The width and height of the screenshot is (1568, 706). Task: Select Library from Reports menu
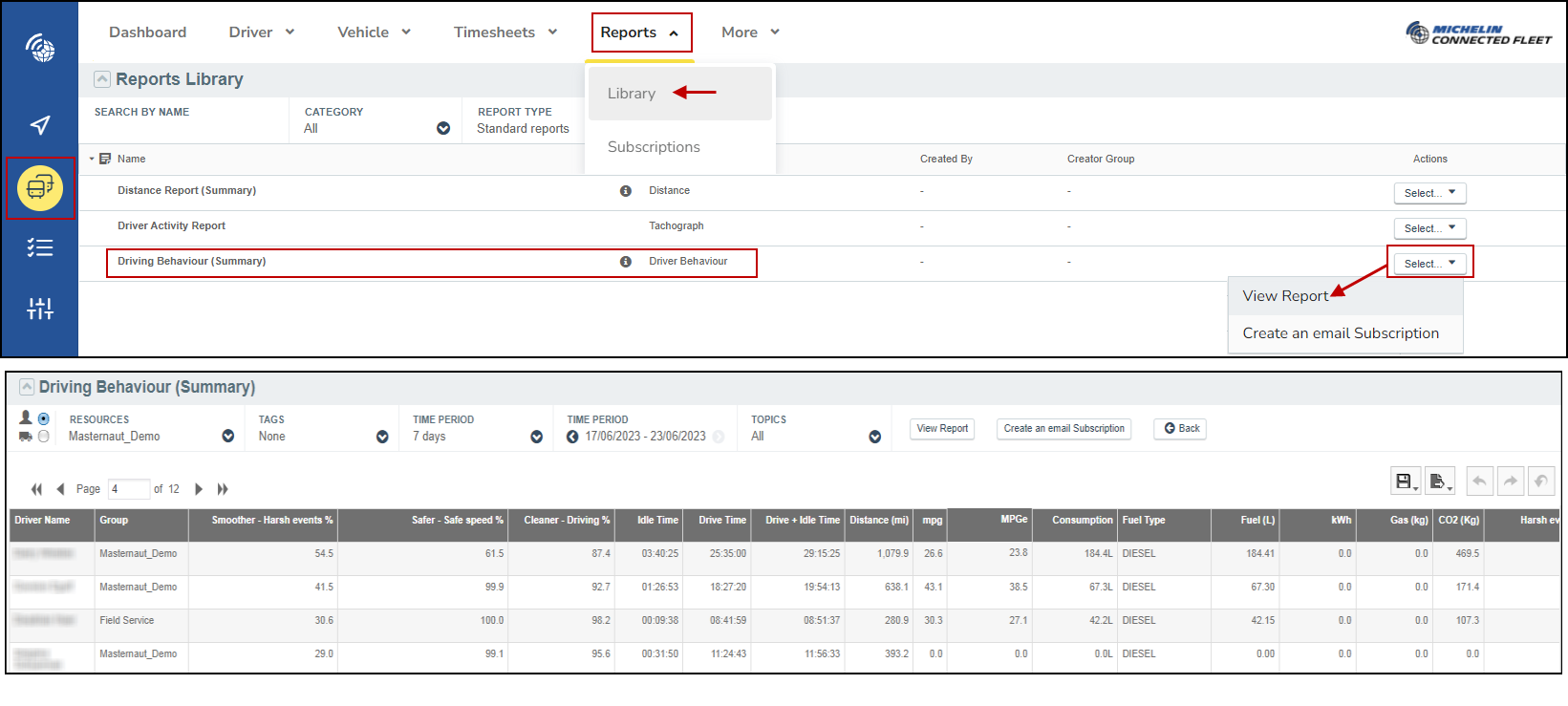pyautogui.click(x=680, y=94)
